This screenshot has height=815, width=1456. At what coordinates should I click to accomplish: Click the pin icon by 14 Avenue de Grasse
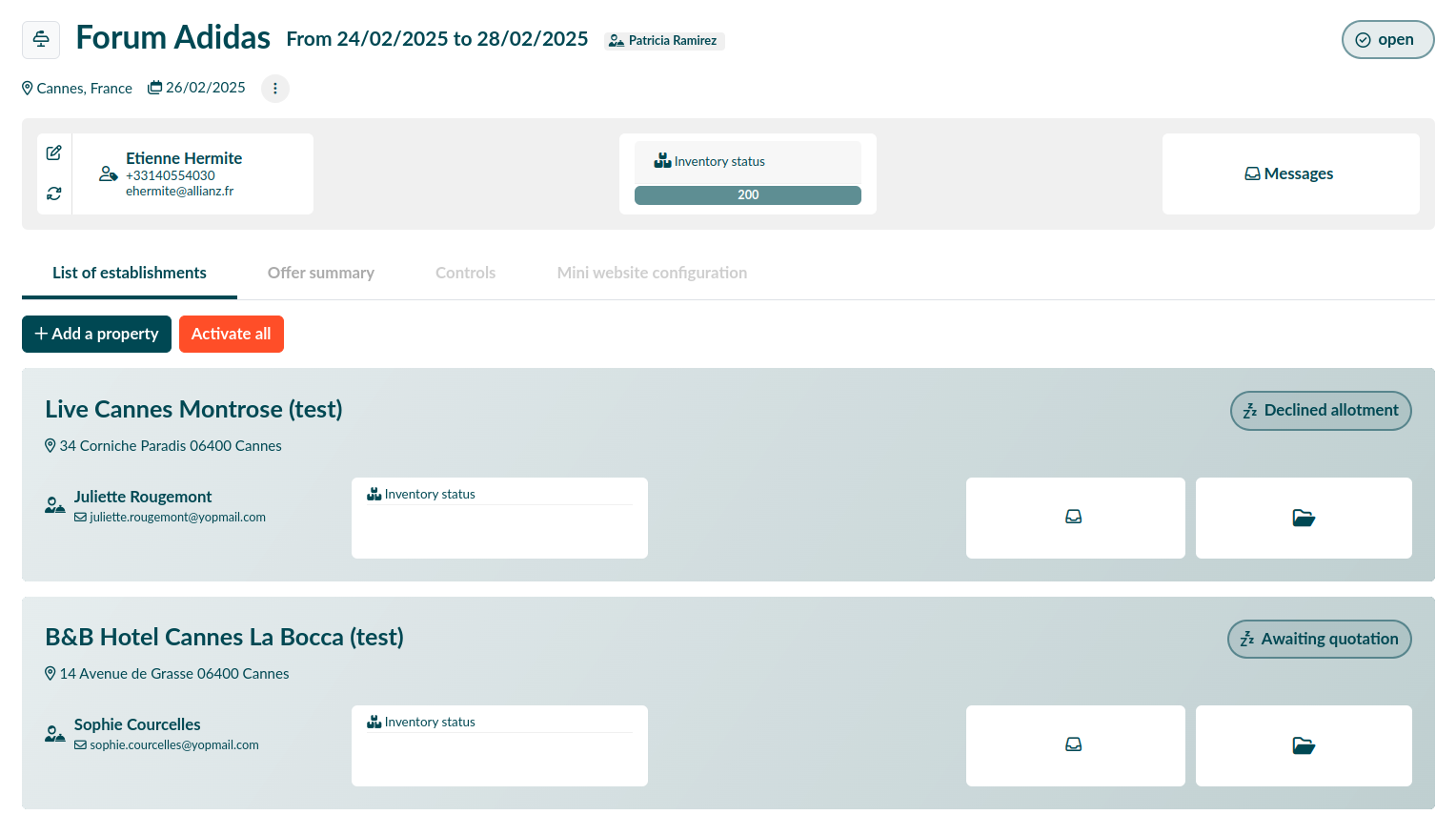tap(51, 674)
